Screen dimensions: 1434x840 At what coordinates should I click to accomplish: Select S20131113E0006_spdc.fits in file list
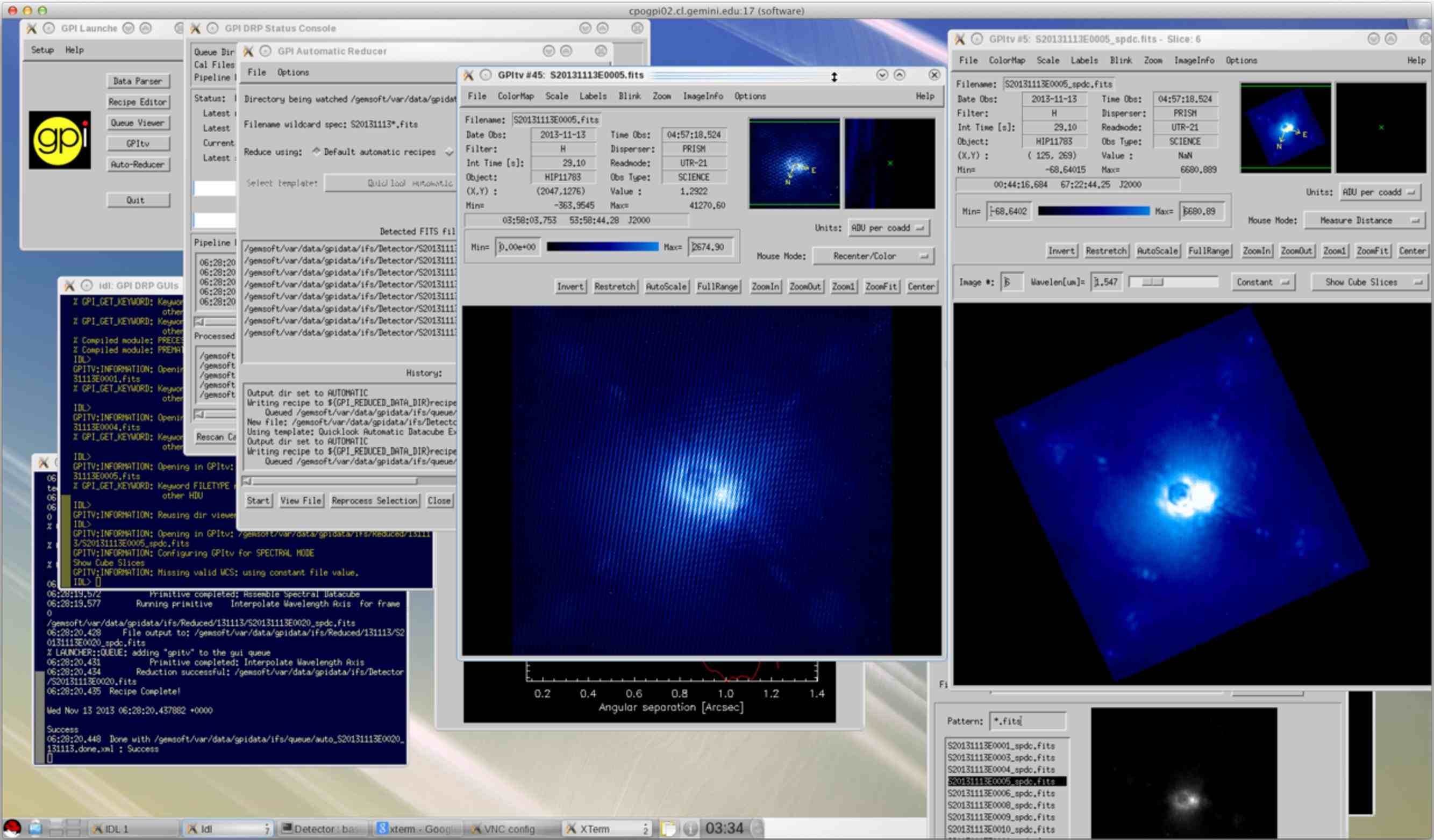[x=1001, y=793]
